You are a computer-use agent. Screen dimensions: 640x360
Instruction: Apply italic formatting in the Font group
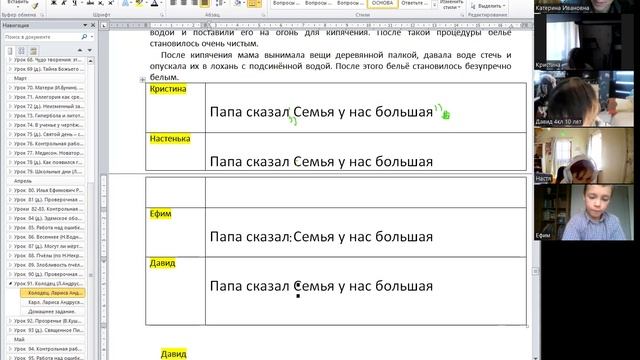pos(64,3)
